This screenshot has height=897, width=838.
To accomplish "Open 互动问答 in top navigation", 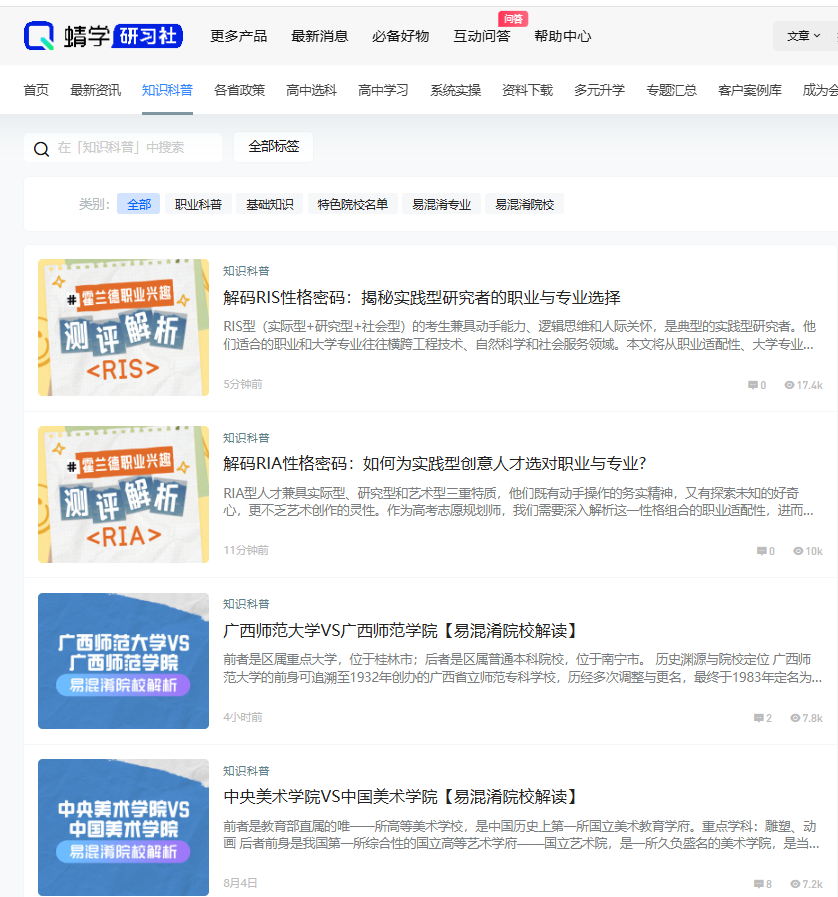I will [x=482, y=36].
